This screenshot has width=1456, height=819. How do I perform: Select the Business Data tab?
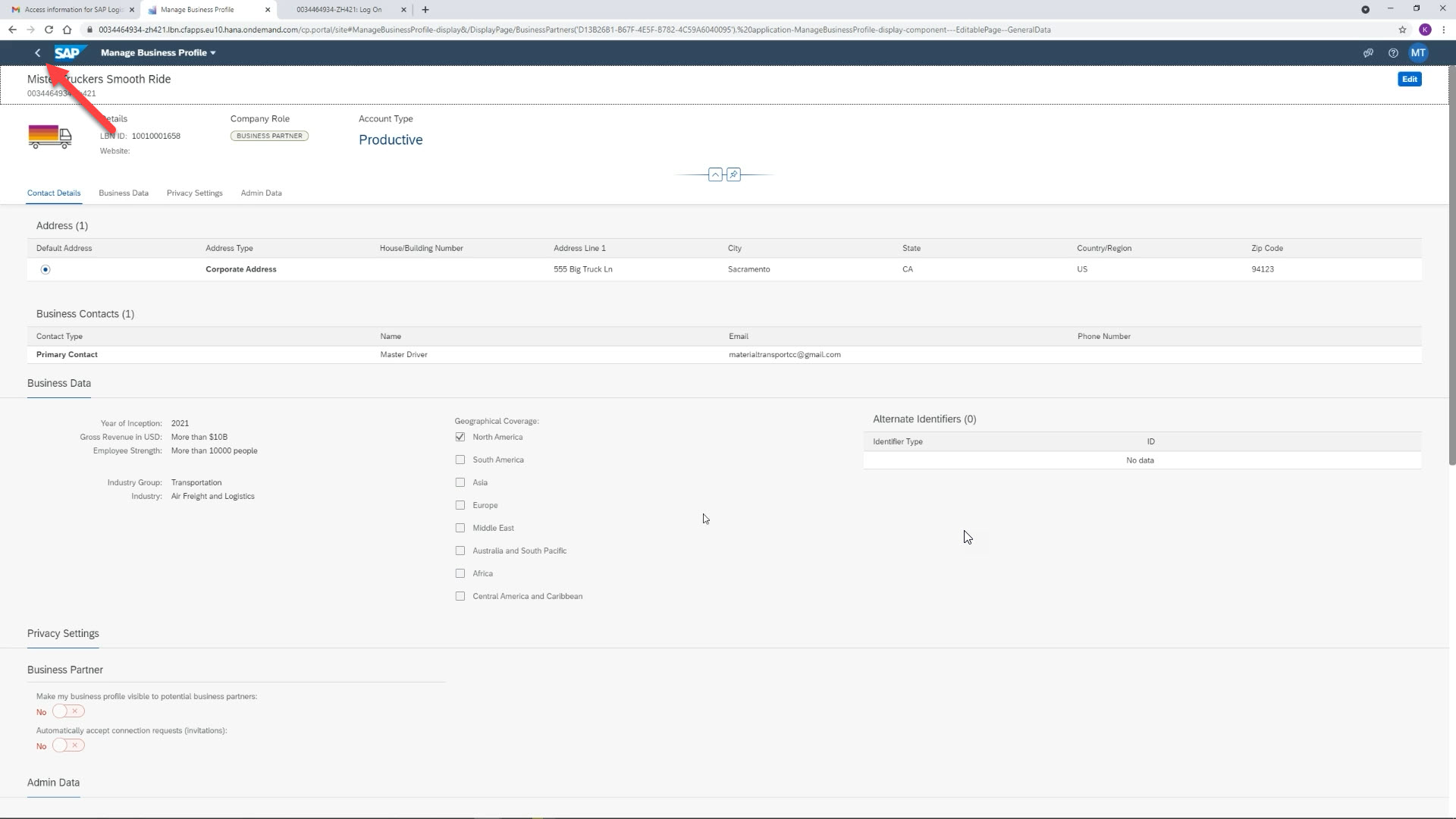pos(124,193)
